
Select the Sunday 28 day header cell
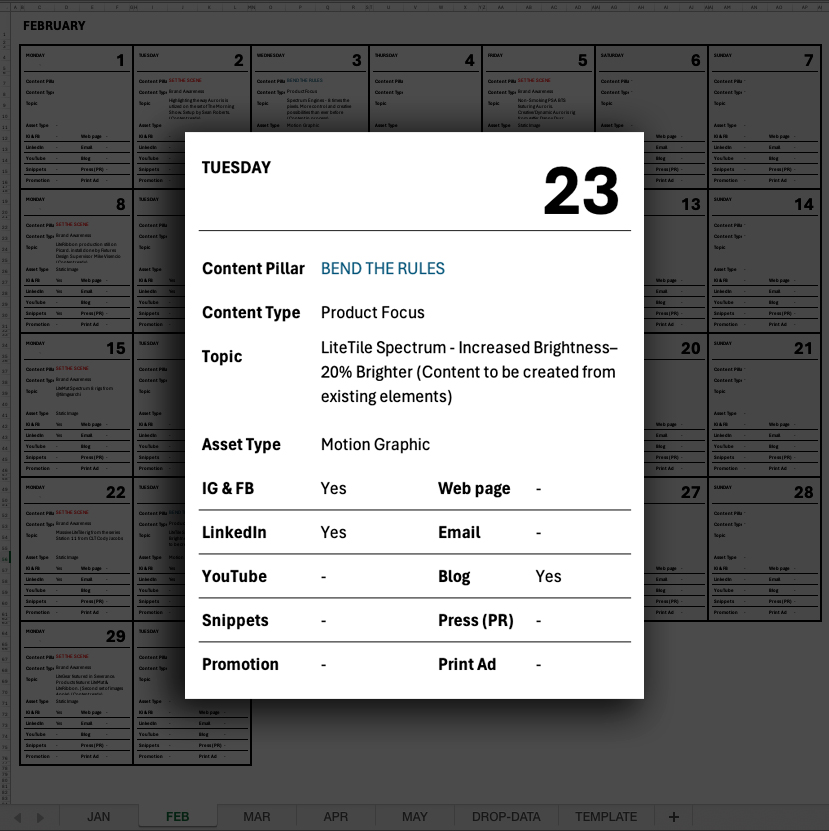pos(764,491)
